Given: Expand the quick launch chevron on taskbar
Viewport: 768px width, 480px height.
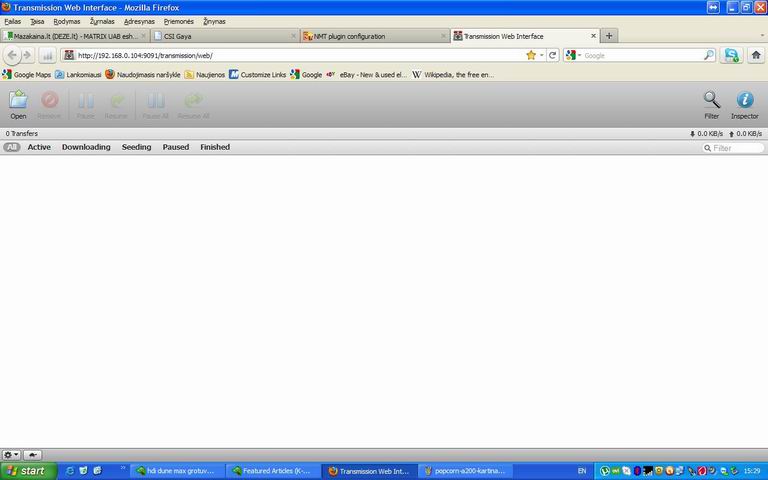Looking at the screenshot, I should [122, 468].
